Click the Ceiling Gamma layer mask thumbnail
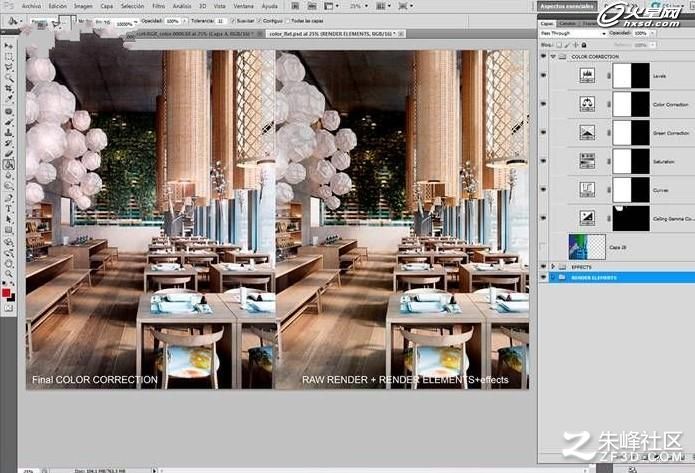The width and height of the screenshot is (695, 473). tap(631, 218)
